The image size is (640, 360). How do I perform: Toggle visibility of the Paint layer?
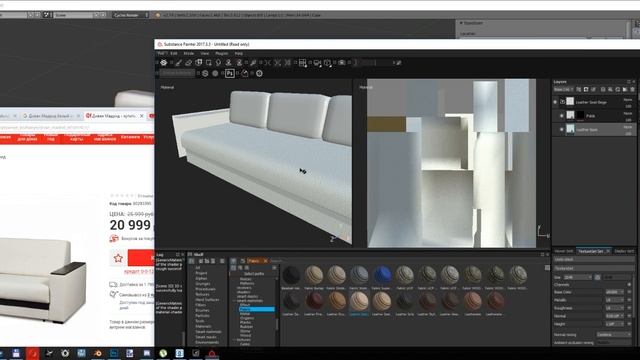pyautogui.click(x=562, y=116)
